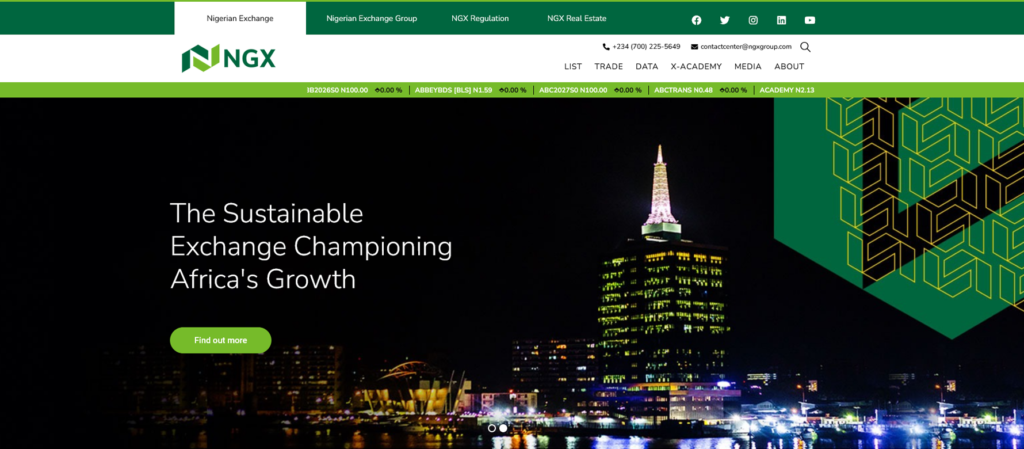1024x449 pixels.
Task: Select the first carousel slide dot
Action: pyautogui.click(x=492, y=428)
